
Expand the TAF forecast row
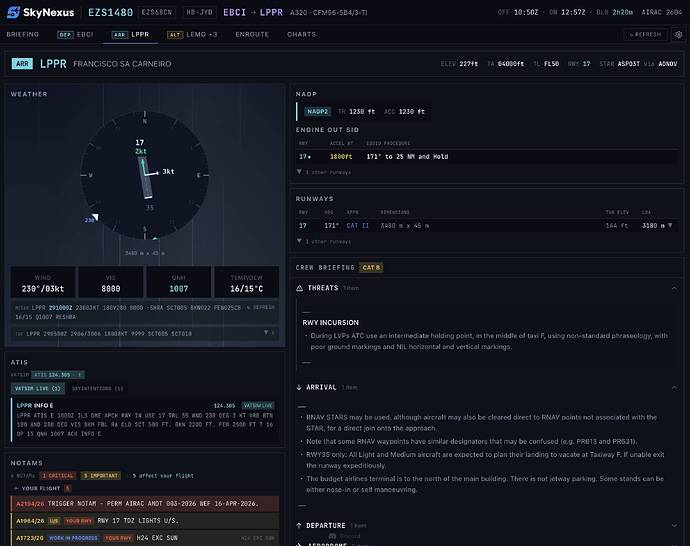tap(145, 333)
